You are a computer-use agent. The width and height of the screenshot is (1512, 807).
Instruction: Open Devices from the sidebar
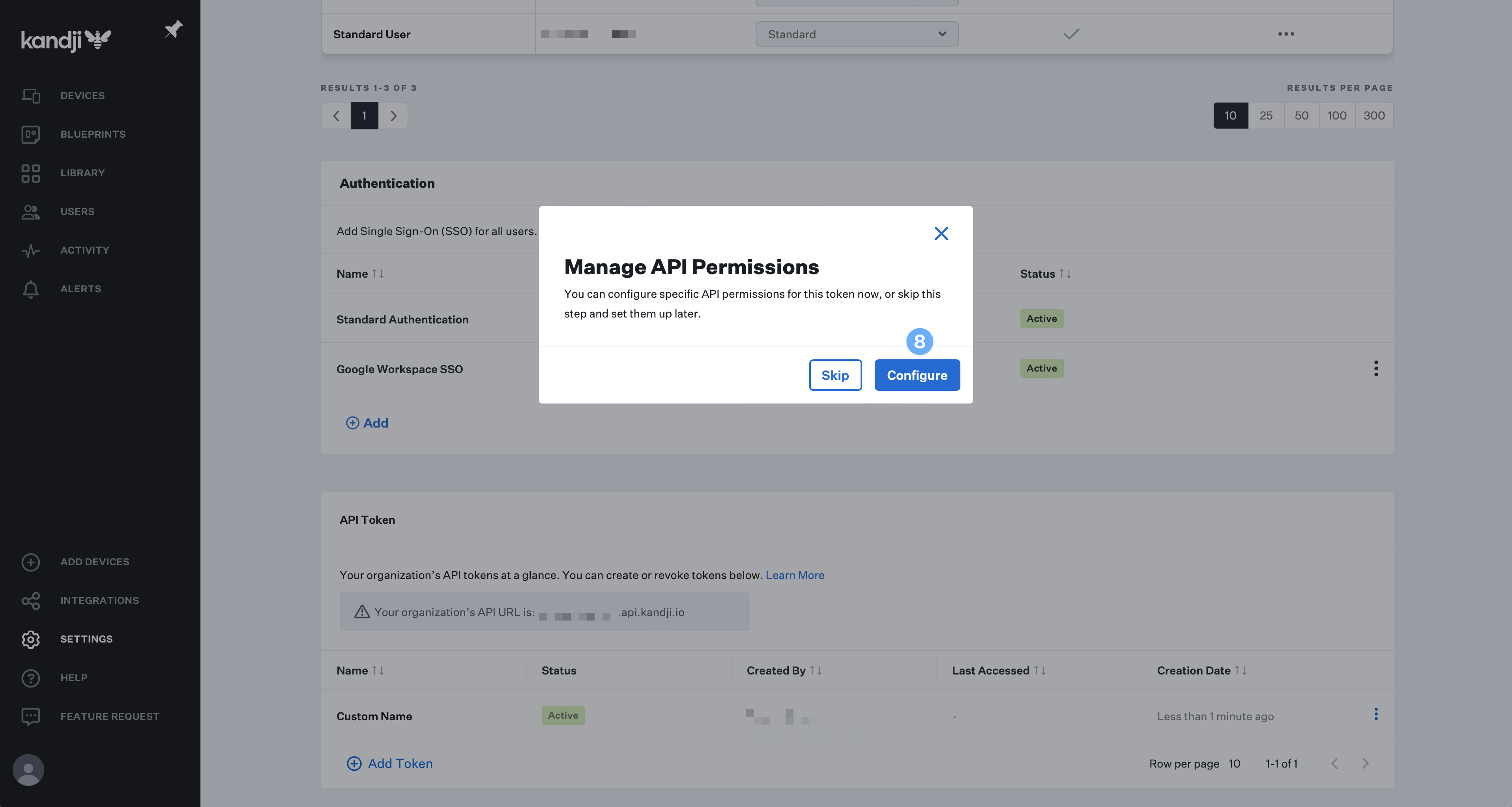[x=82, y=95]
